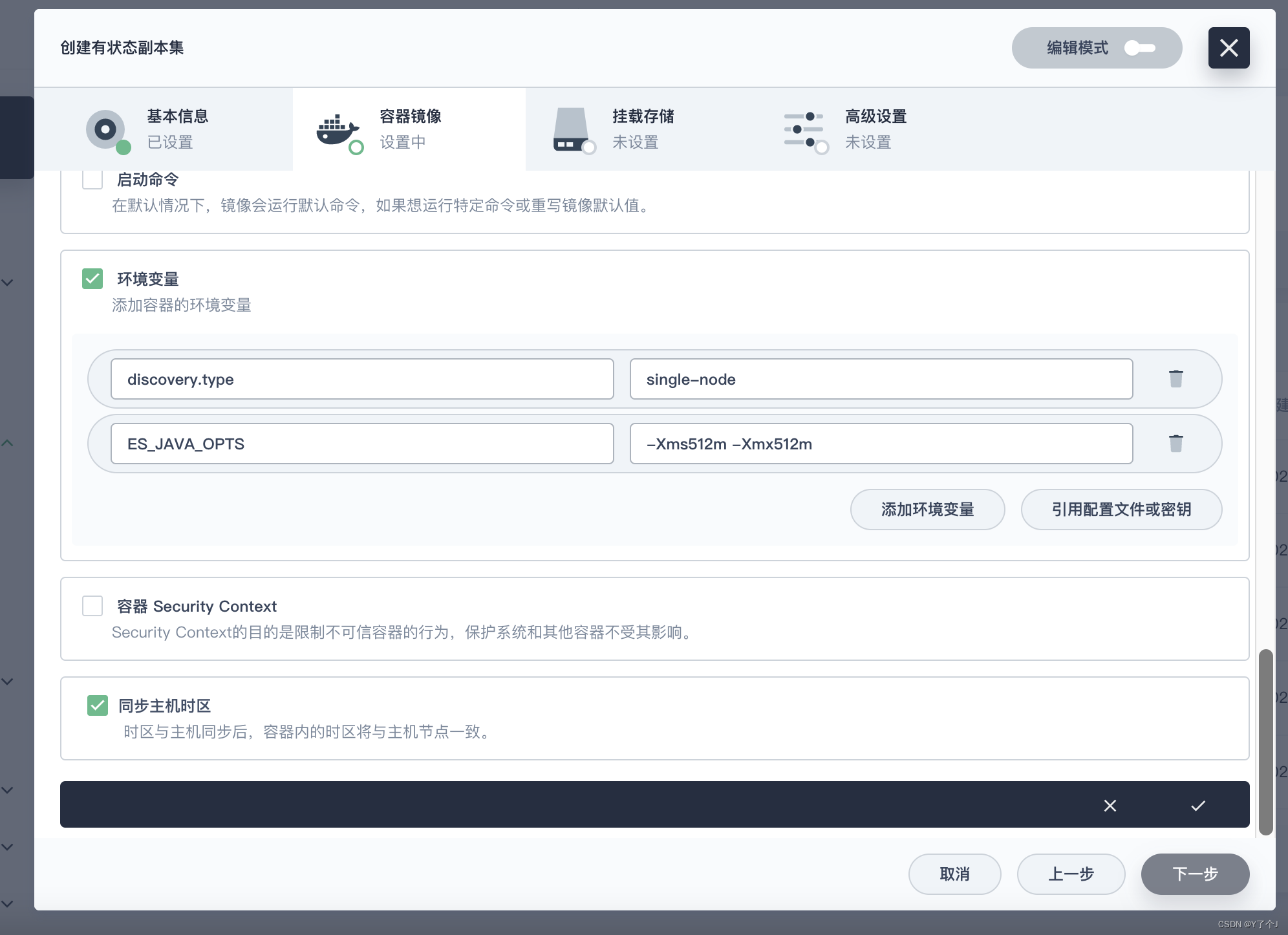Focus the -Xms512m -Xmx512m value field
The image size is (1288, 935).
(881, 444)
